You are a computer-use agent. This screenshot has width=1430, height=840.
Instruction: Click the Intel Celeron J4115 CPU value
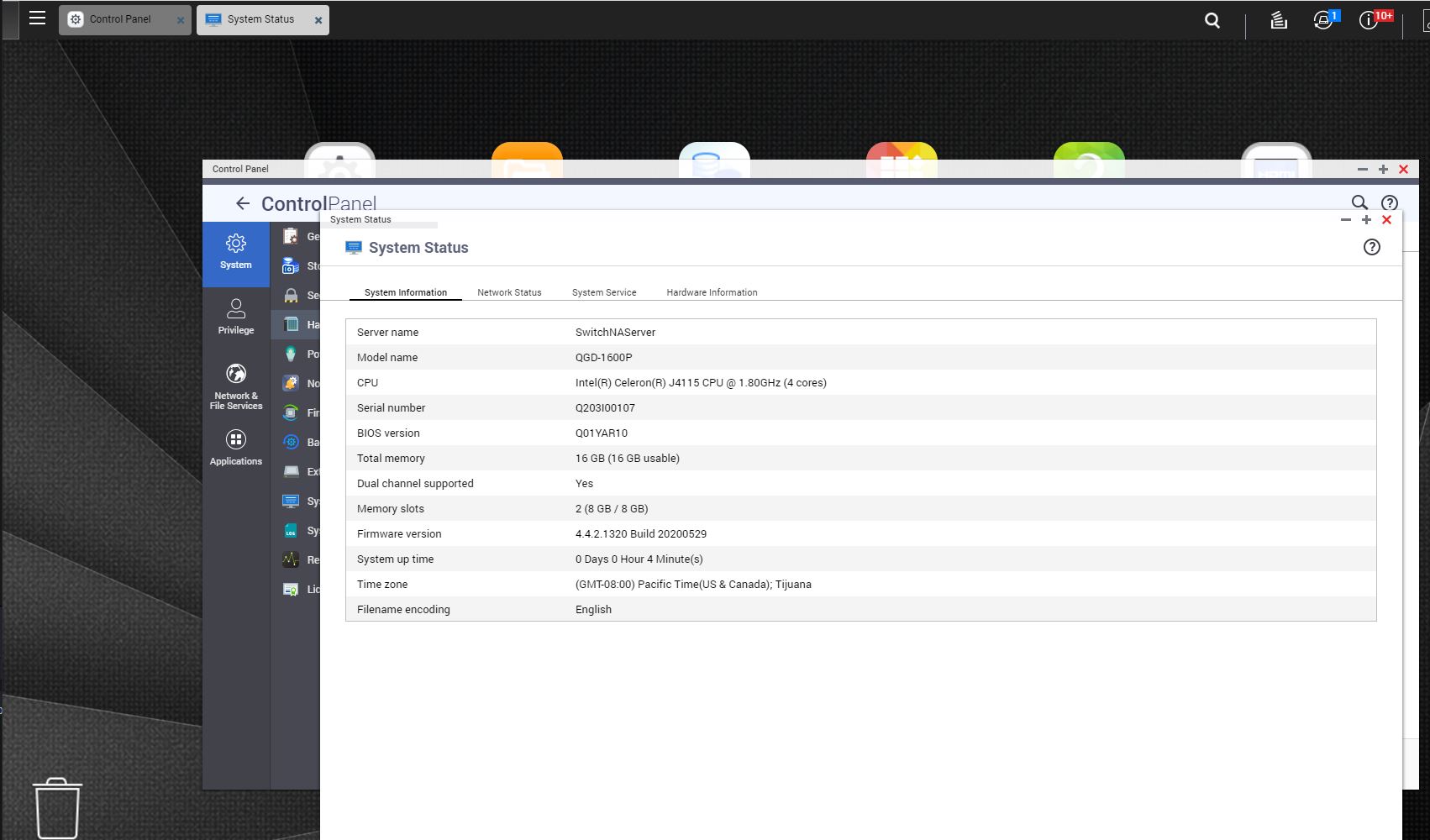[701, 382]
